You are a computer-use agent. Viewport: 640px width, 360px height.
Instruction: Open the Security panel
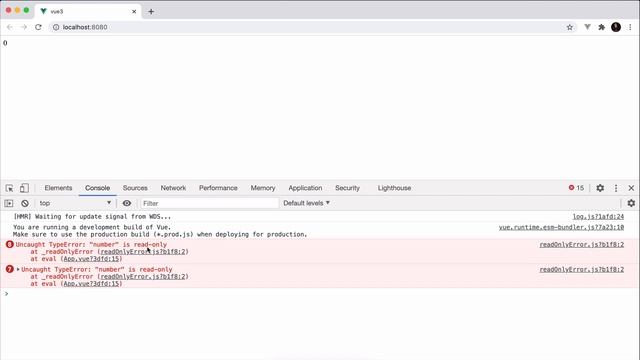(x=347, y=188)
